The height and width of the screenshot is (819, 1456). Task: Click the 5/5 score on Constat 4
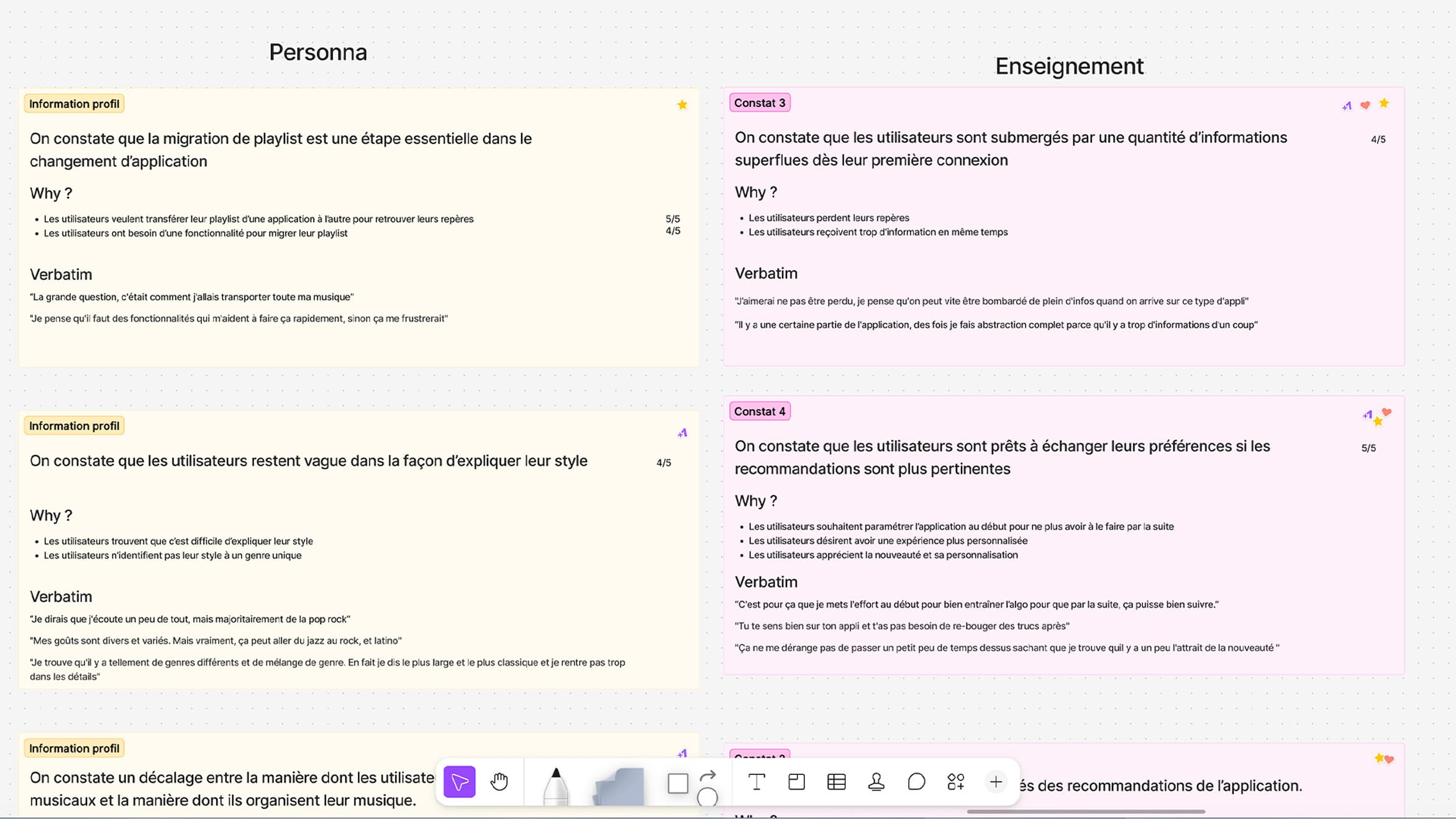(1368, 448)
